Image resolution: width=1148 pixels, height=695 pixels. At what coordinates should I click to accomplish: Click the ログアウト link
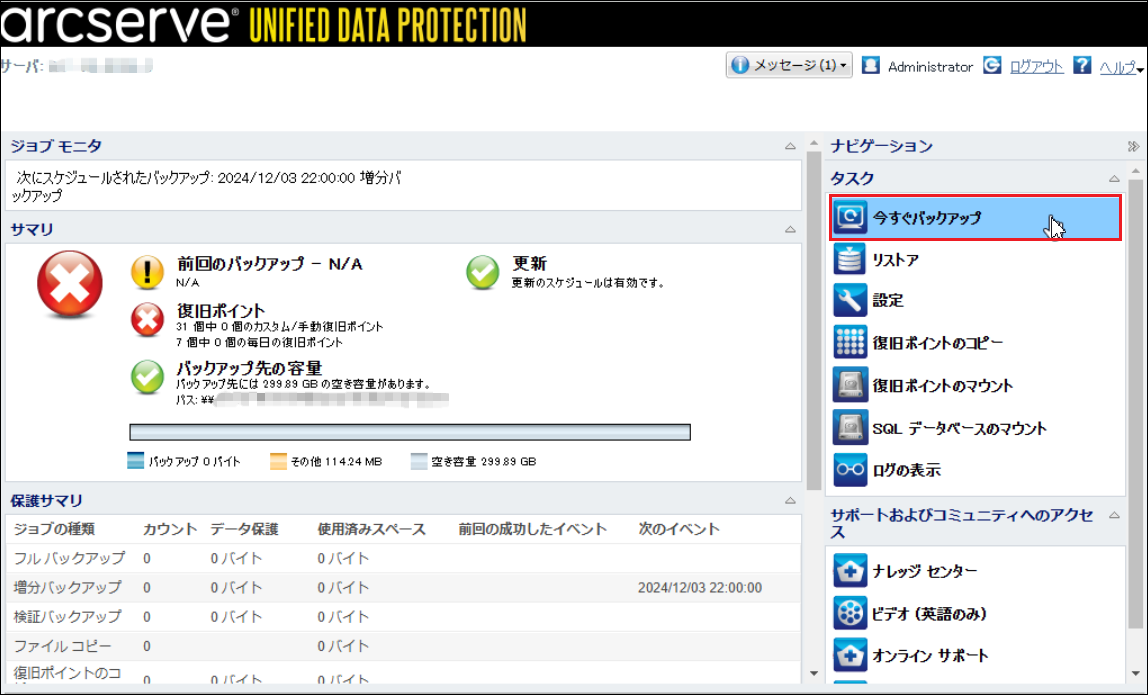pyautogui.click(x=1036, y=66)
